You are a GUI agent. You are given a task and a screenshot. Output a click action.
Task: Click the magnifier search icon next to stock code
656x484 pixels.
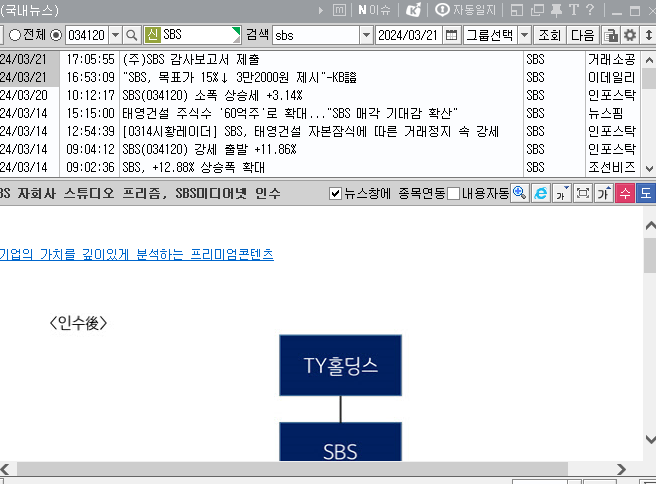(132, 35)
